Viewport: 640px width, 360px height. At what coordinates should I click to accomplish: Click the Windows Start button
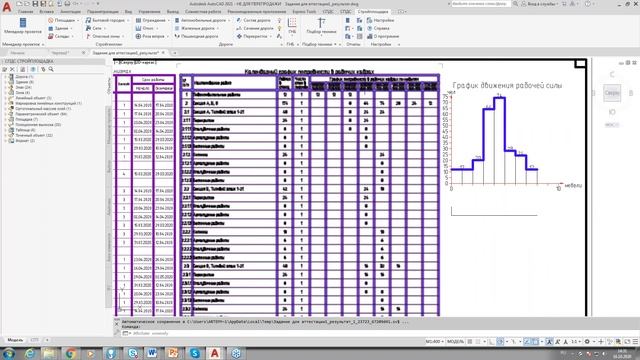coord(8,353)
